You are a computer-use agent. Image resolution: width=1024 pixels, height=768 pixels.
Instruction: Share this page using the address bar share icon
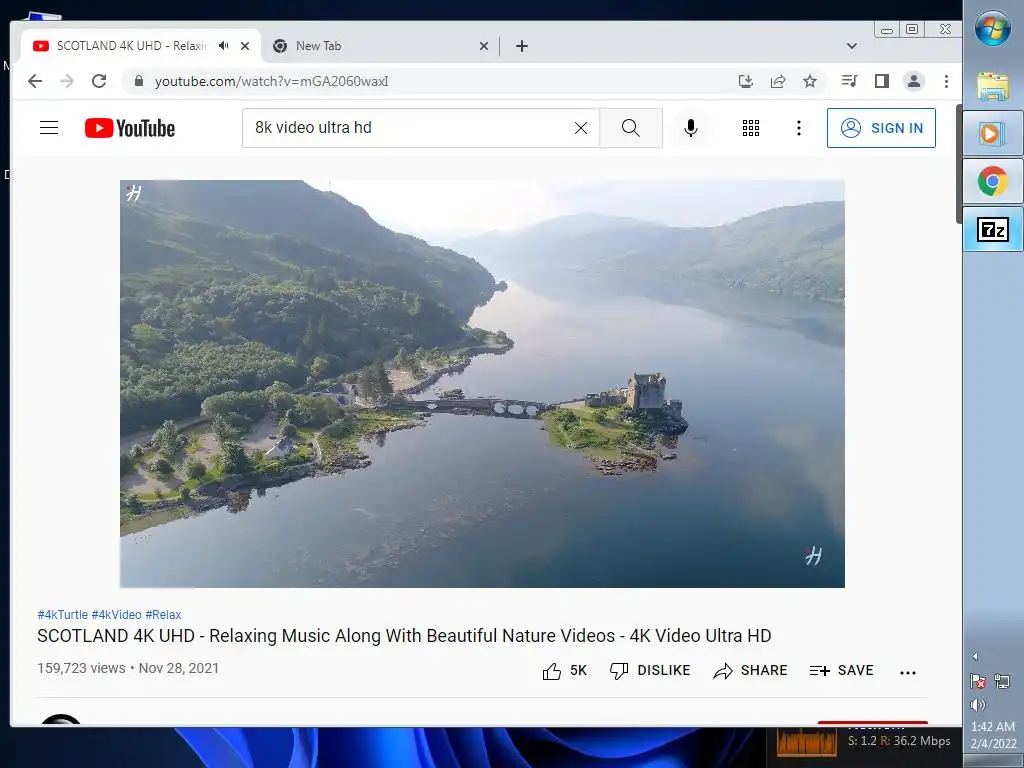pos(778,81)
